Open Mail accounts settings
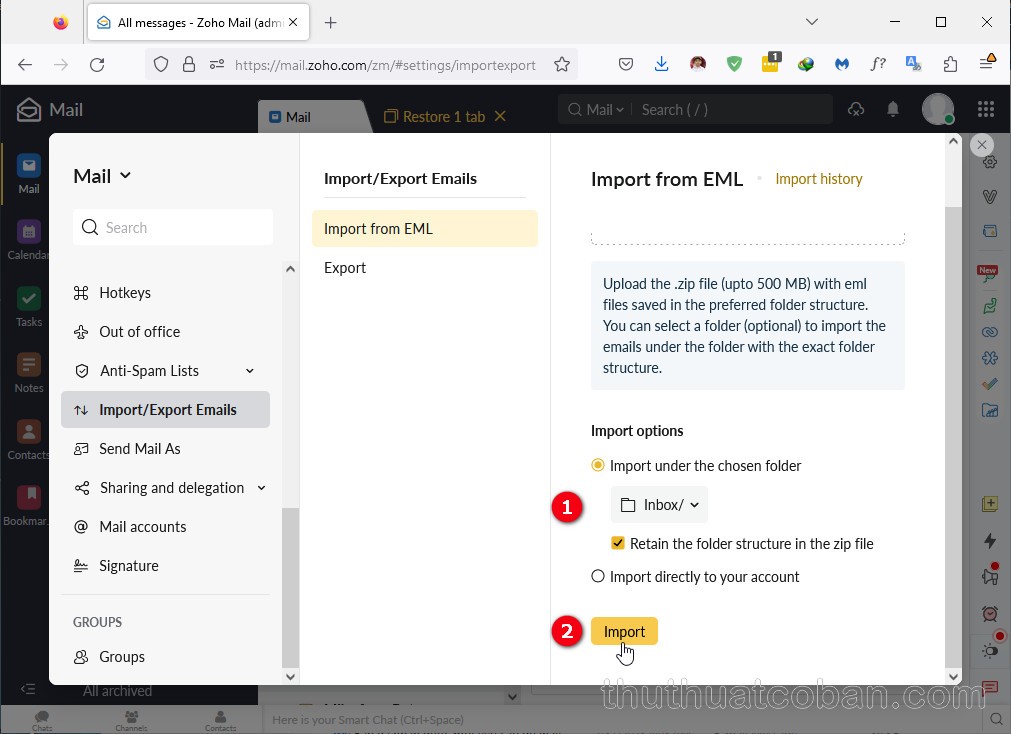 coord(142,527)
